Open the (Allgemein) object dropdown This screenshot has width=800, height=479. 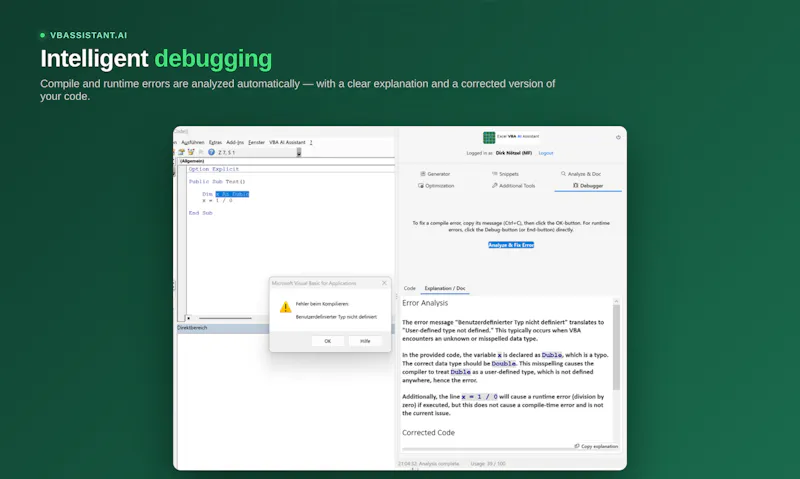(x=286, y=161)
